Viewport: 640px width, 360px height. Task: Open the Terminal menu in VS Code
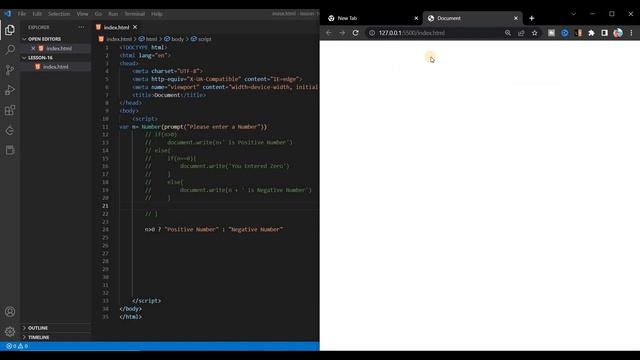135,14
